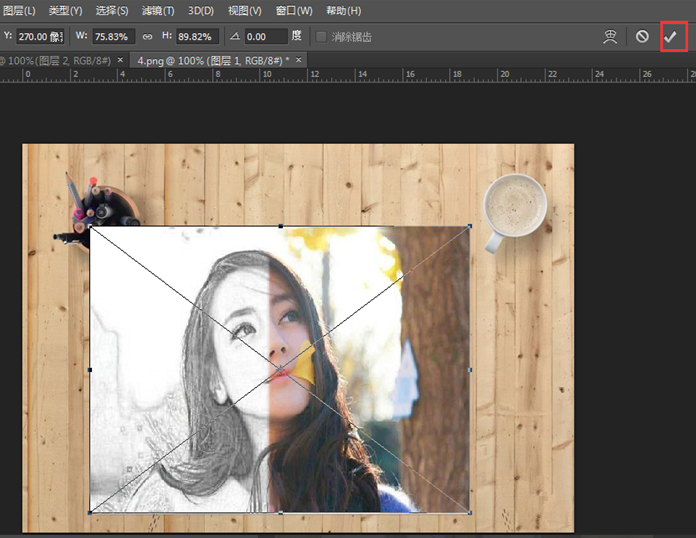Click the Y position value field
This screenshot has width=696, height=538.
(x=40, y=36)
